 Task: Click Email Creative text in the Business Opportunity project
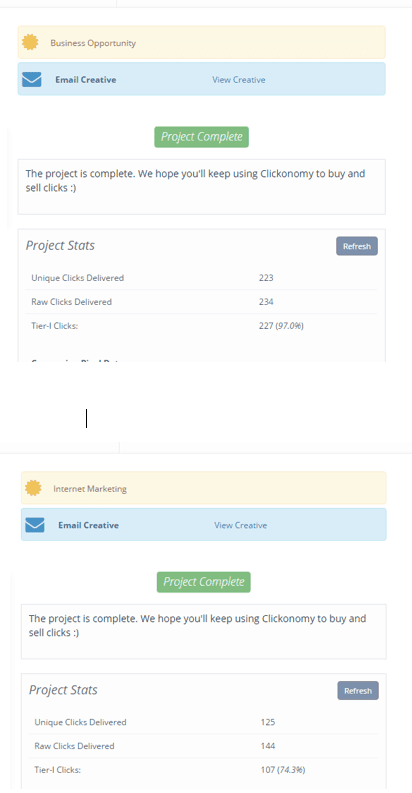[x=85, y=79]
